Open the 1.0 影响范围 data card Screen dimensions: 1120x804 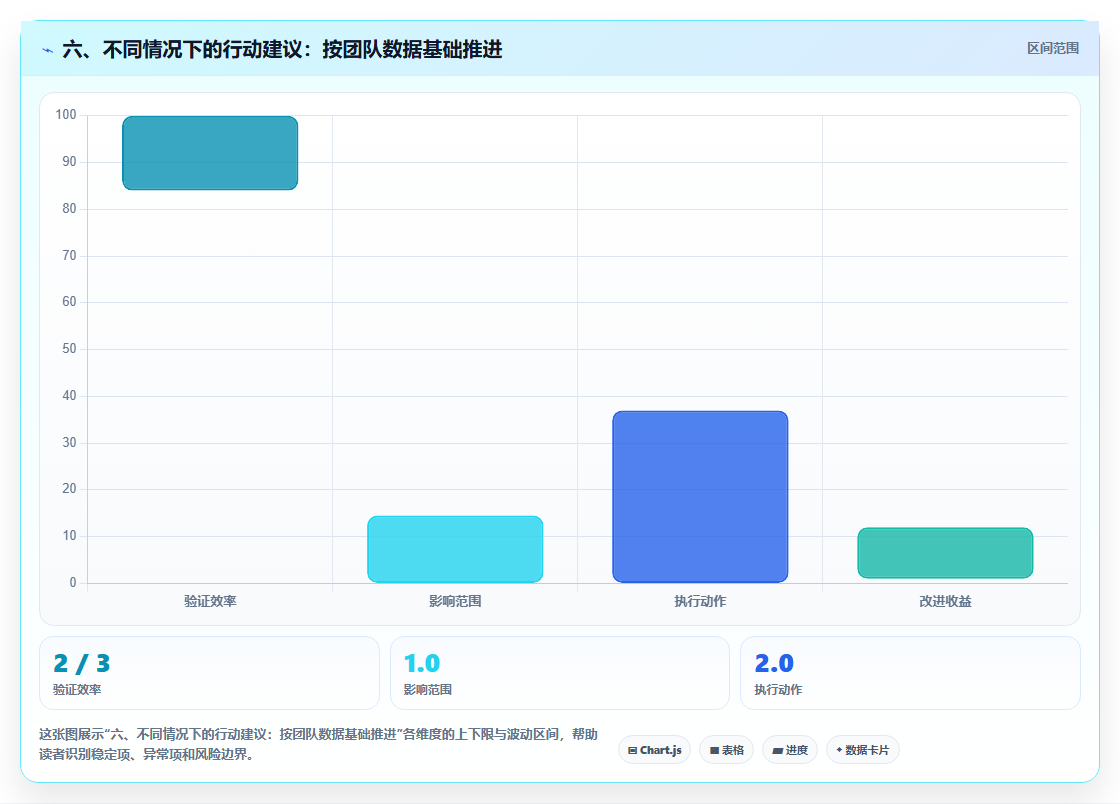tap(559, 673)
